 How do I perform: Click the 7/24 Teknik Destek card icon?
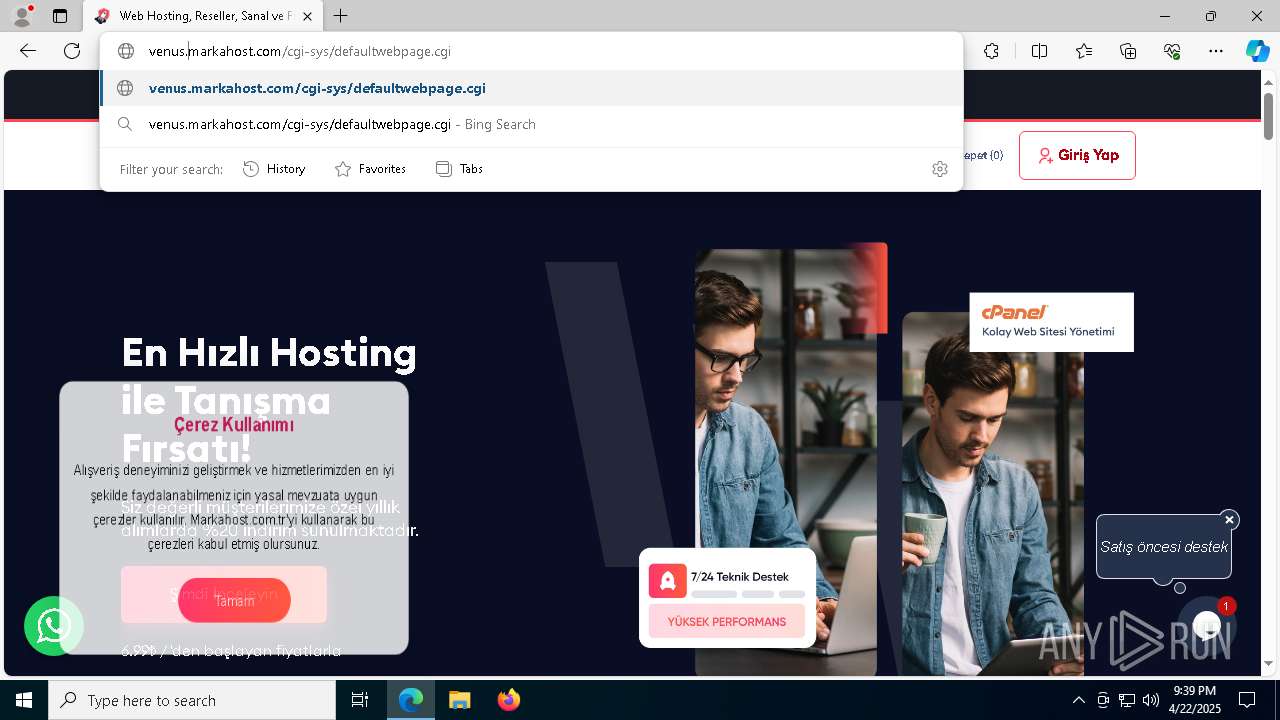point(667,581)
